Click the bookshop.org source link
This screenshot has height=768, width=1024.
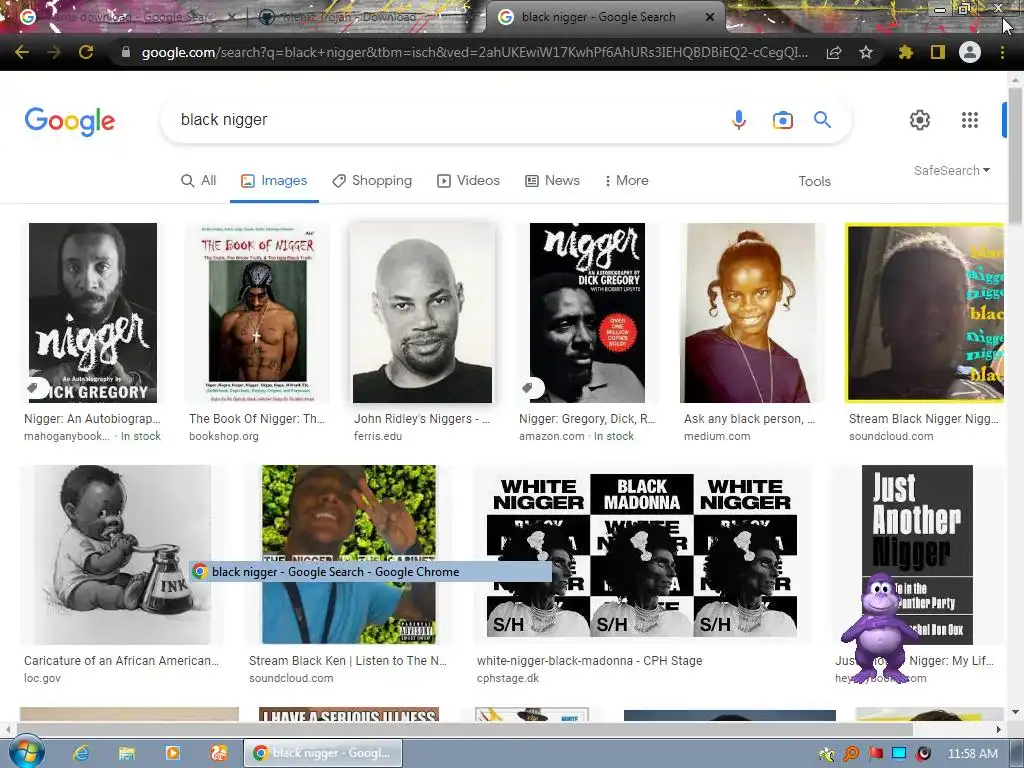point(224,436)
